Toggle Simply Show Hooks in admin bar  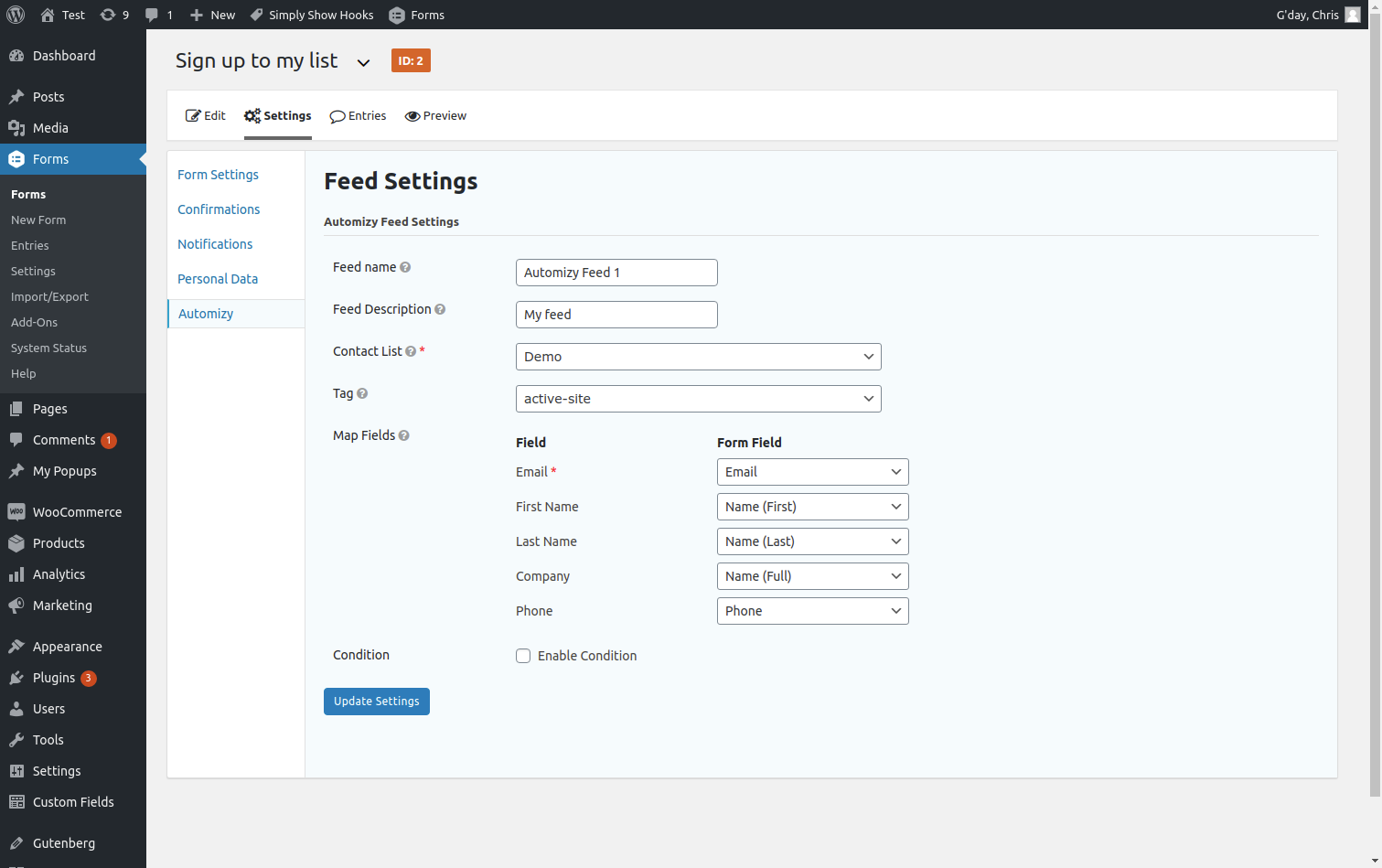[x=312, y=15]
